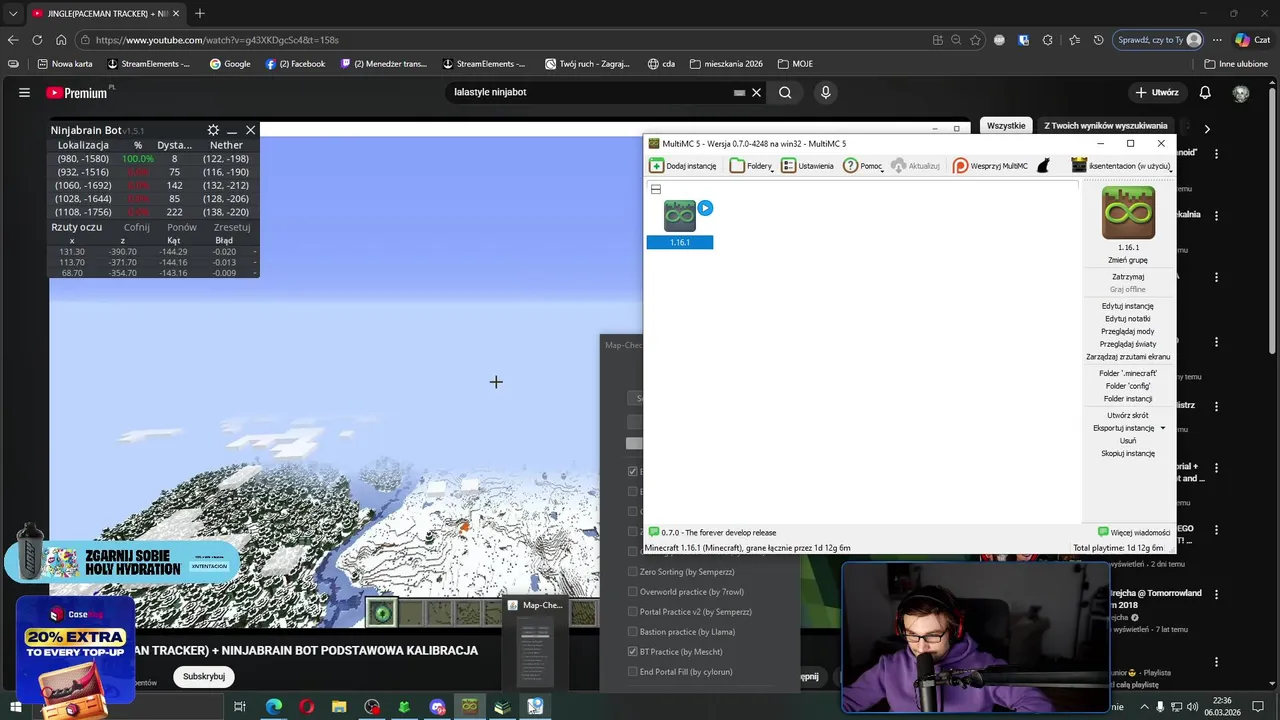Click Skopiuj instancję in MultiMC sidebar
1280x720 pixels.
[1128, 453]
